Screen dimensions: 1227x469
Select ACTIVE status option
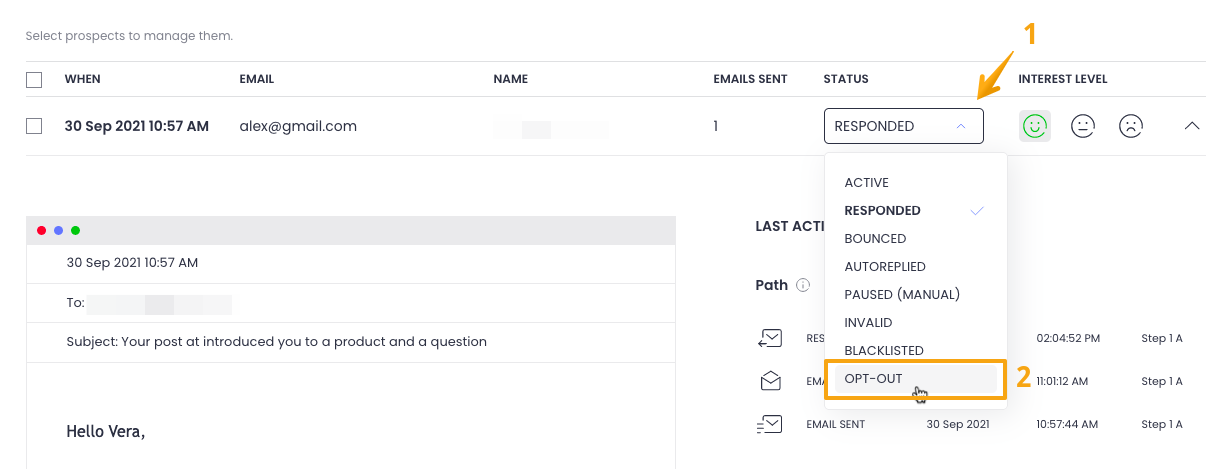[x=866, y=183]
